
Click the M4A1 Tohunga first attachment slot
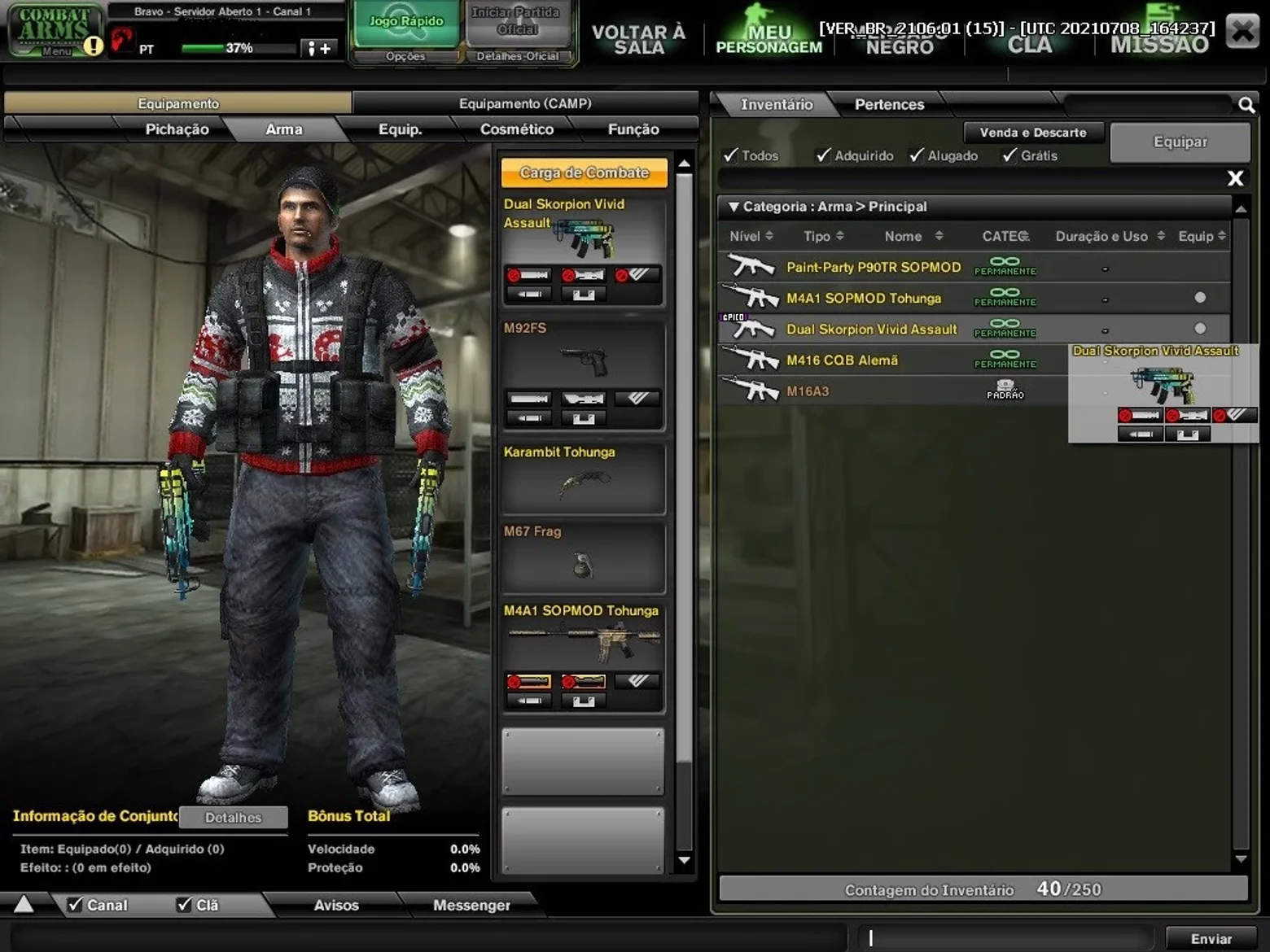pos(529,681)
